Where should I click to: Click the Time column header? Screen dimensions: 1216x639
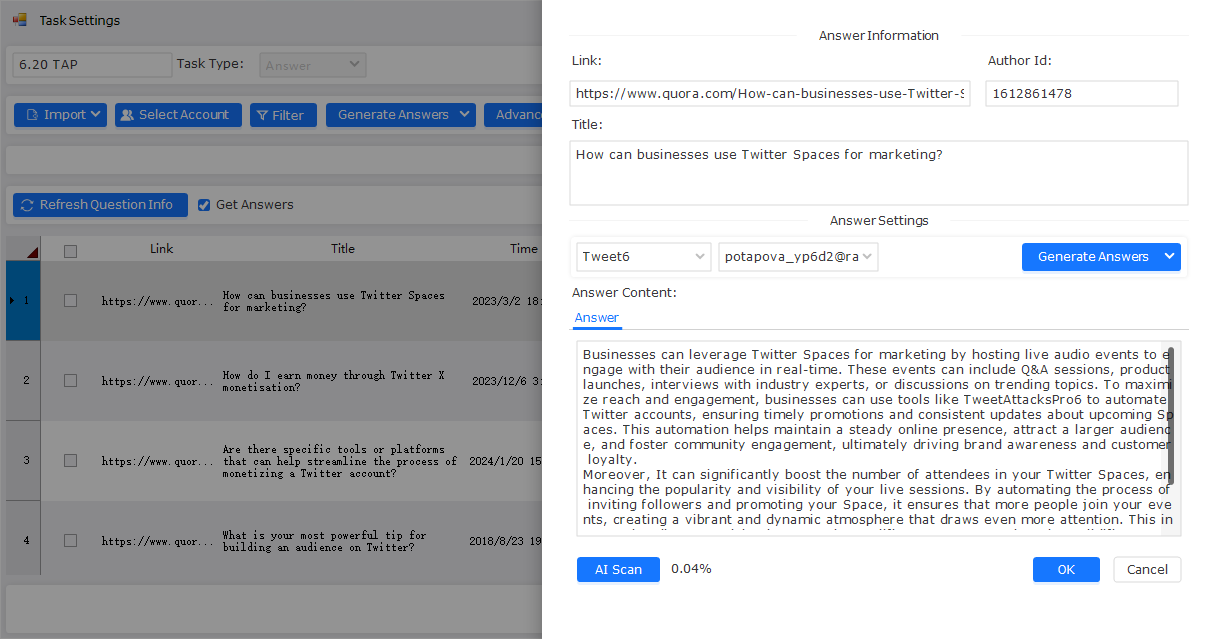click(x=523, y=249)
